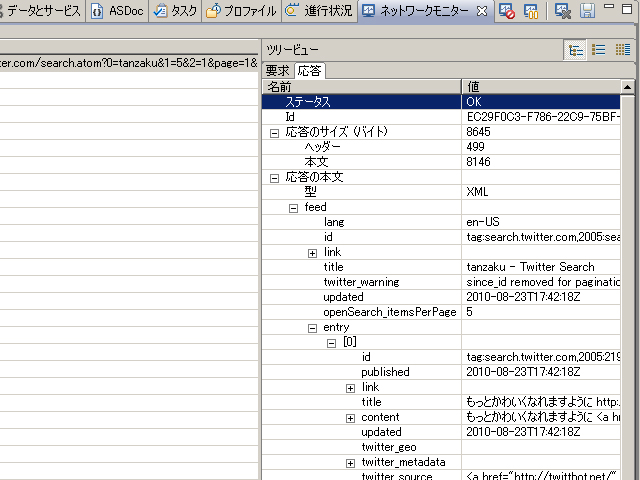The width and height of the screenshot is (640, 480).
Task: Collapse the entry node
Action: tap(312, 328)
